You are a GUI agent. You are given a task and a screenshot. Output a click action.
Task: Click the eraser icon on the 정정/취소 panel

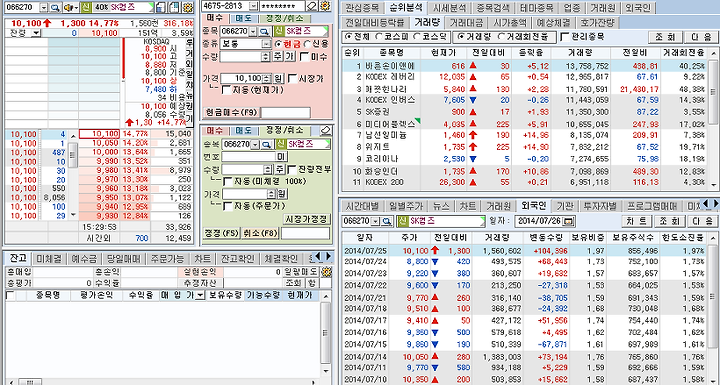(x=325, y=130)
